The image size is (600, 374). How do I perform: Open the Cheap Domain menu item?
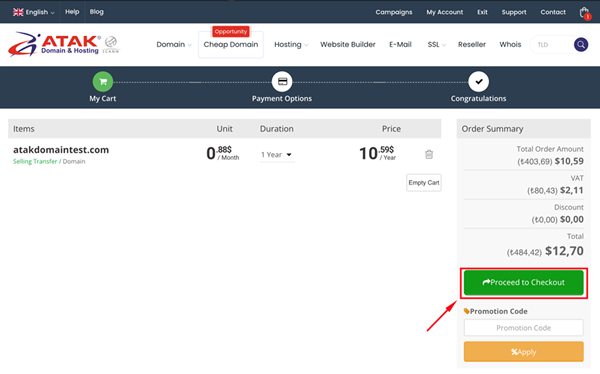(231, 44)
